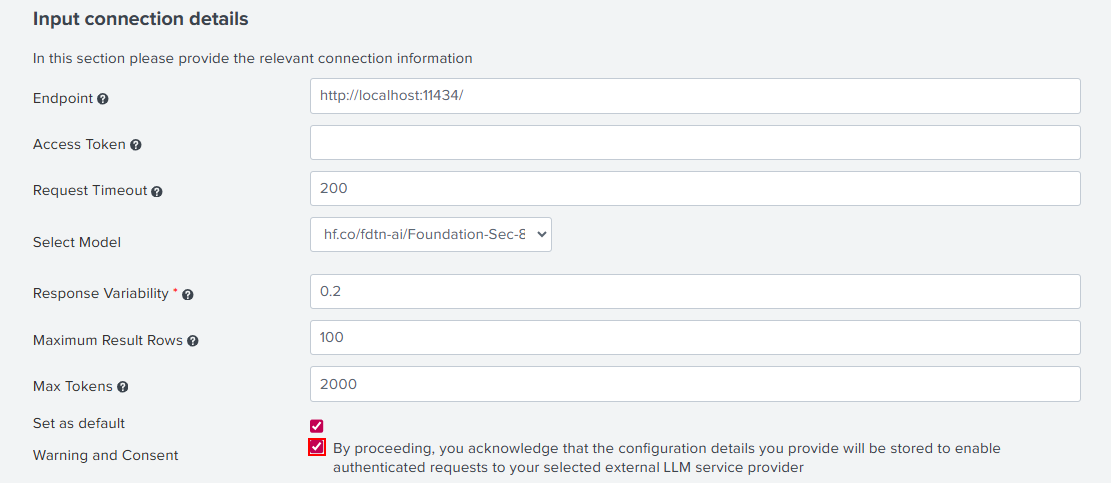The image size is (1111, 483).
Task: Uncheck the Set as default checkbox
Action: [x=317, y=426]
